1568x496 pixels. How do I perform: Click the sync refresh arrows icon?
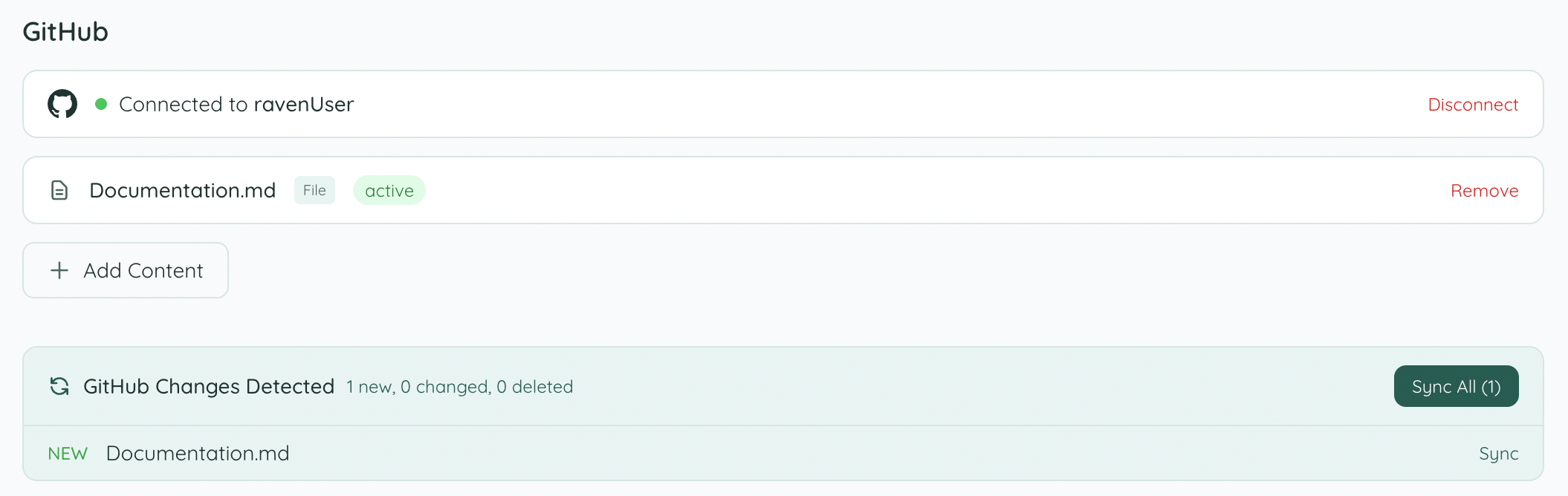click(60, 386)
